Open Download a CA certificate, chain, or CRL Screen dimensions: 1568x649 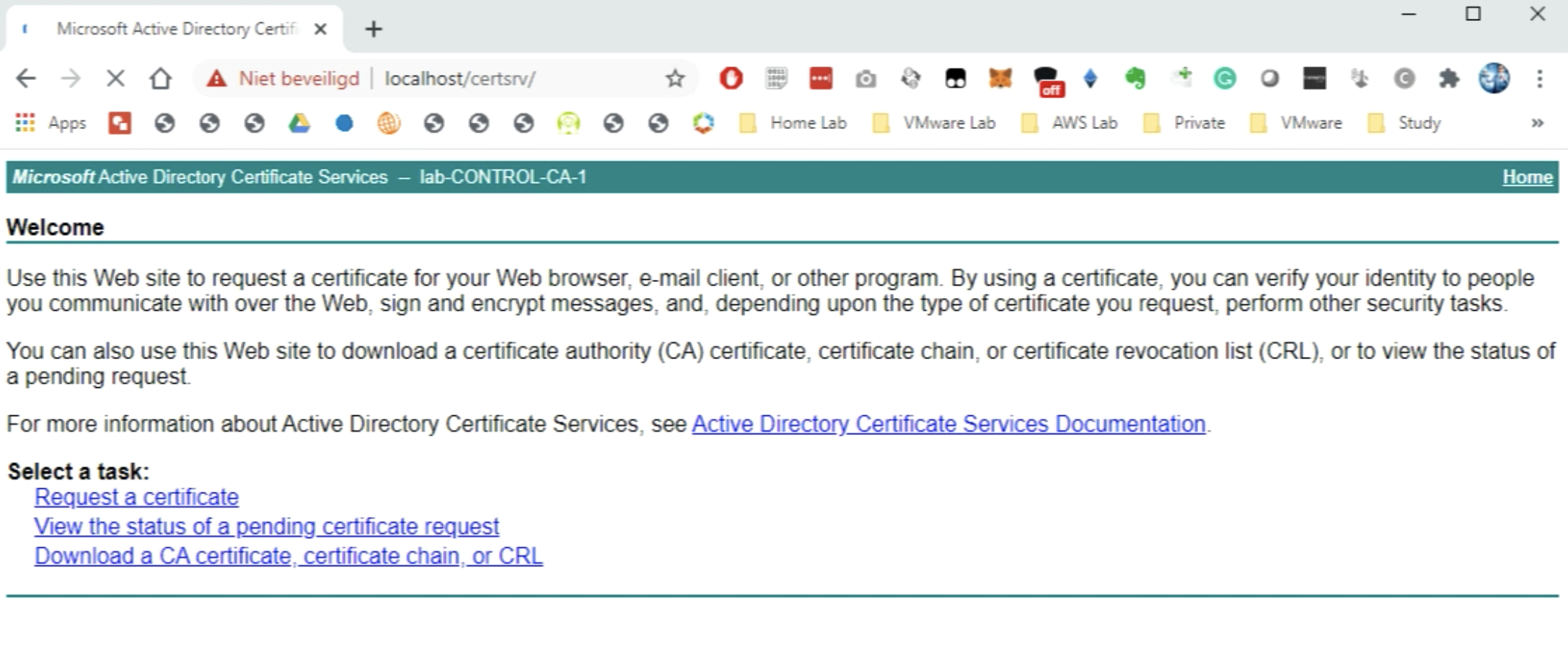[289, 556]
